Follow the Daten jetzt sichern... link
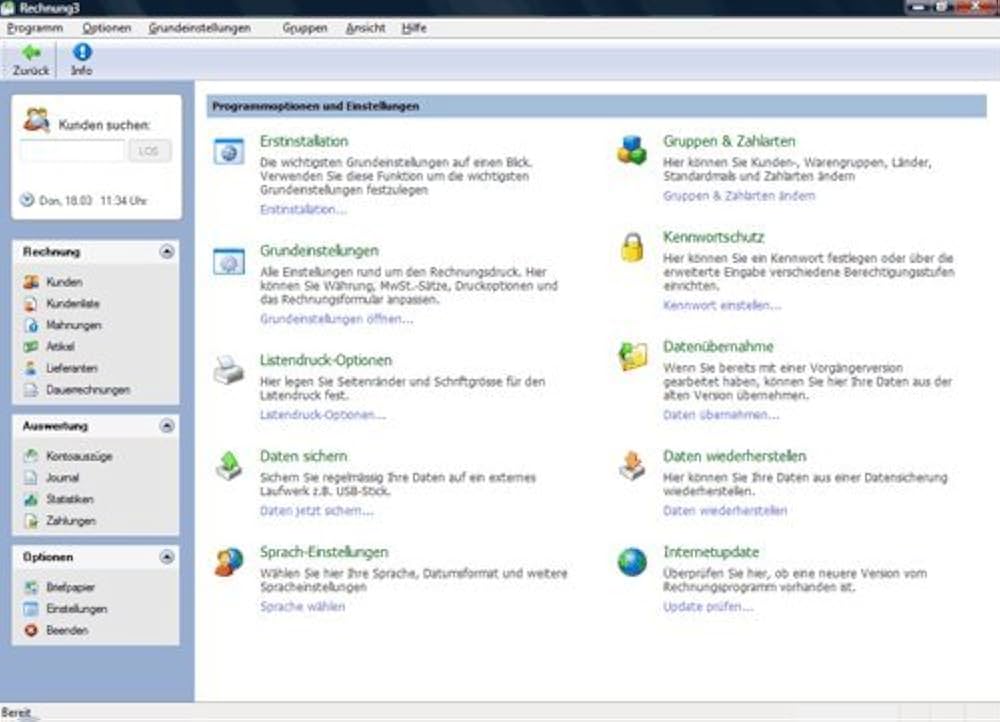Viewport: 1000px width, 722px height. click(x=316, y=510)
